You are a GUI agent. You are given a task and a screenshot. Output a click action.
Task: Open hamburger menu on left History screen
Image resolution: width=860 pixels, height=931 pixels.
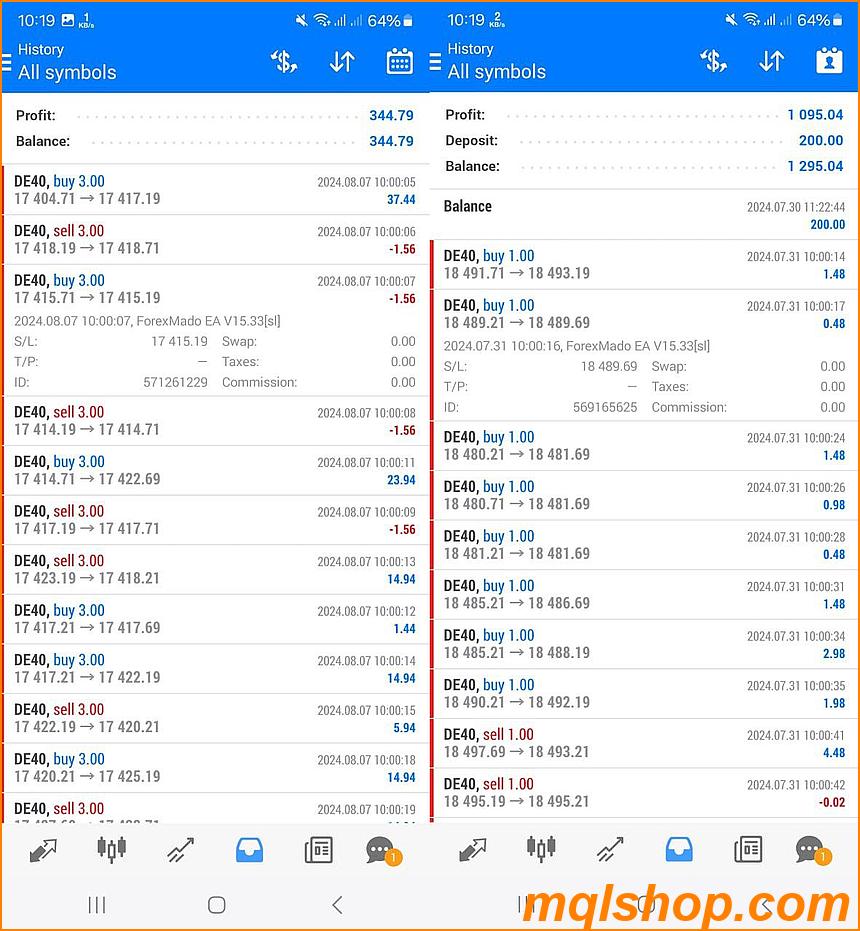8,62
